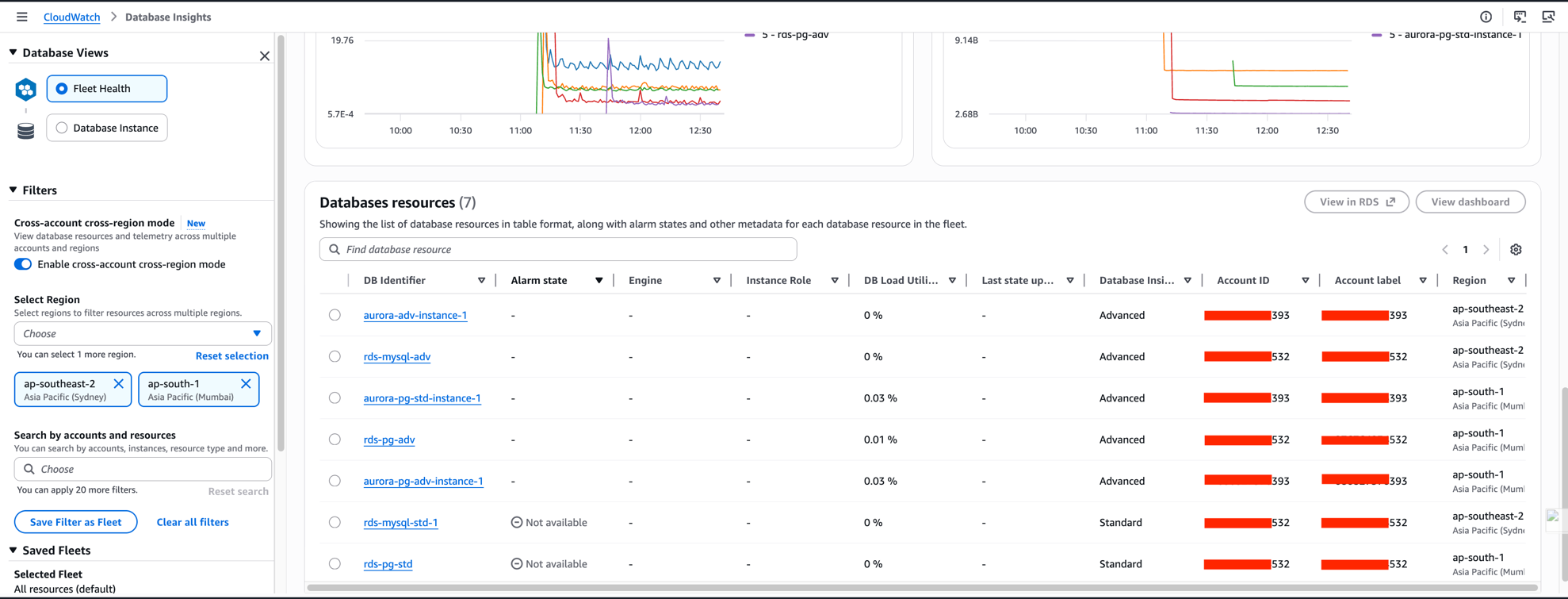Screen dimensions: 1568x599
Task: Sort by Alarm state column arrow
Action: point(599,280)
